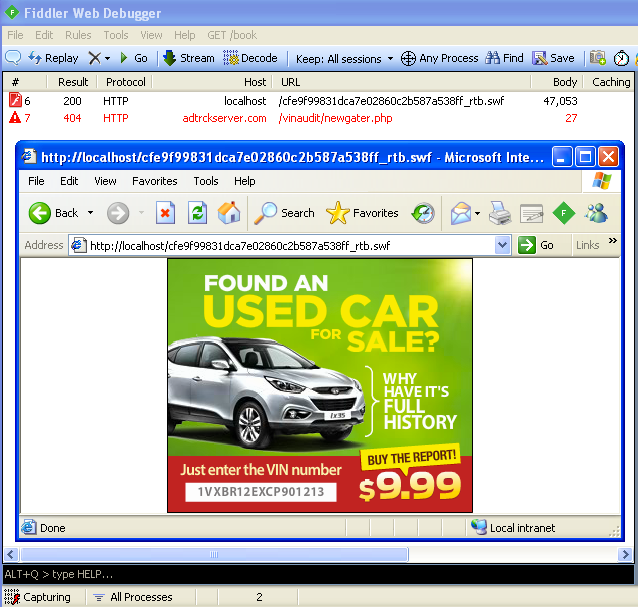Viewport: 638px width, 607px height.
Task: Open Find sessions binoculars tool
Action: [x=504, y=58]
